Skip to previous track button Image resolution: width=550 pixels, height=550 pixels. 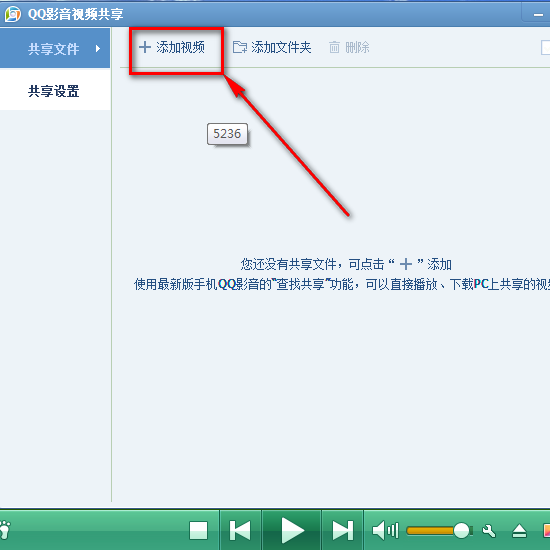(240, 530)
